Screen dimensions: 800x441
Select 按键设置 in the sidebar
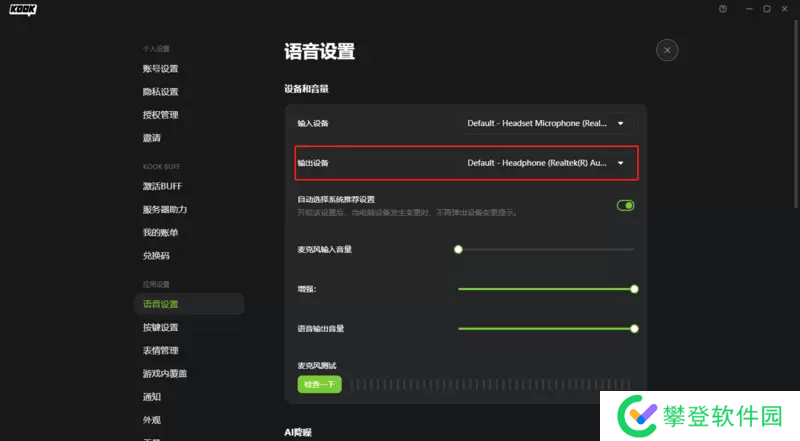coord(160,327)
